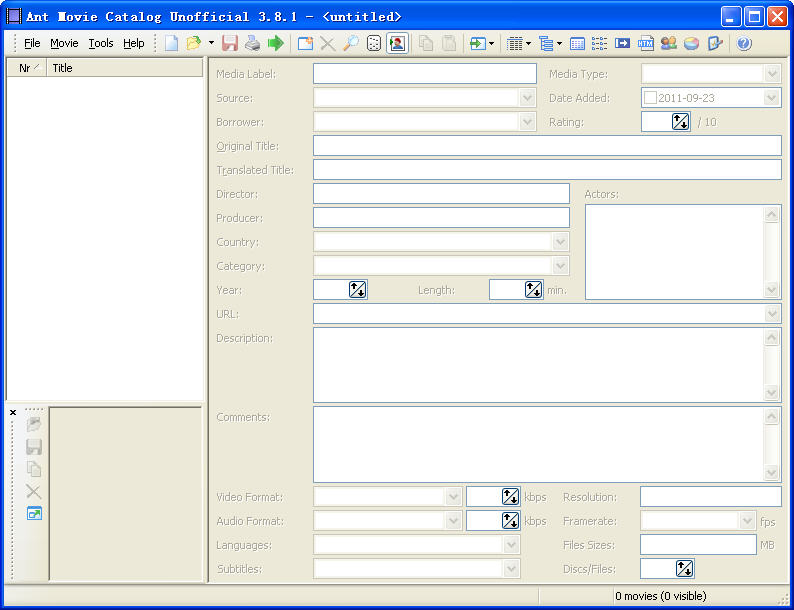Toggle the picture display toolbar button

coord(397,44)
